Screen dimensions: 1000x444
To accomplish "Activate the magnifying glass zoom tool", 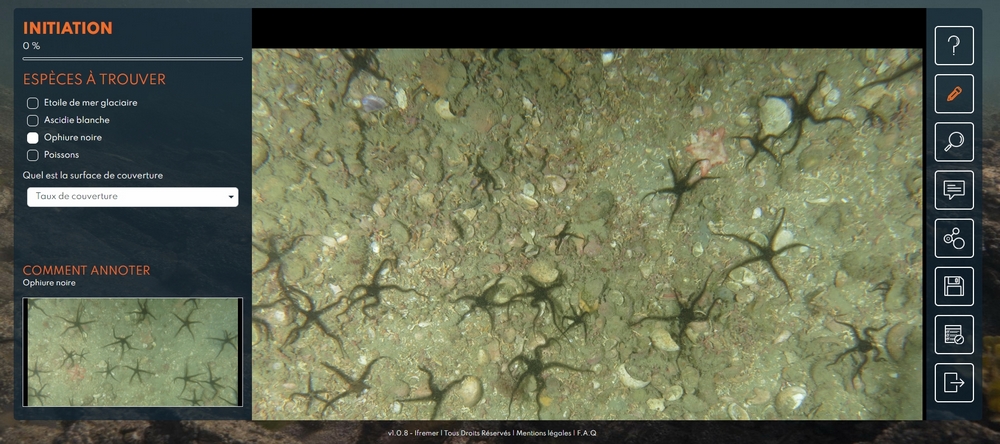I will 954,142.
